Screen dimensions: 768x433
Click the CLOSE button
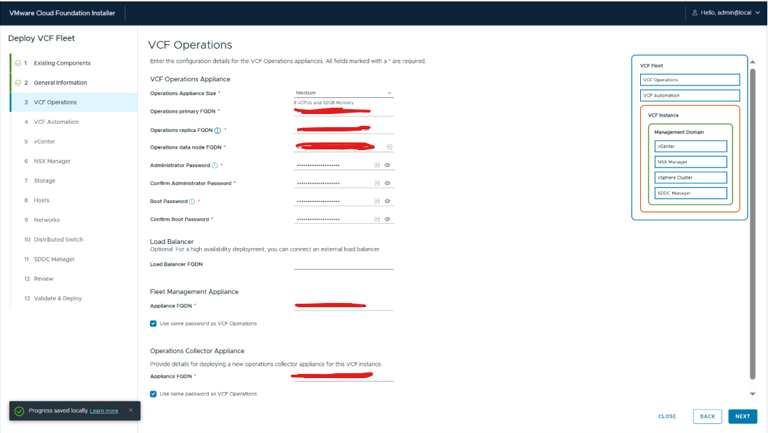(667, 416)
